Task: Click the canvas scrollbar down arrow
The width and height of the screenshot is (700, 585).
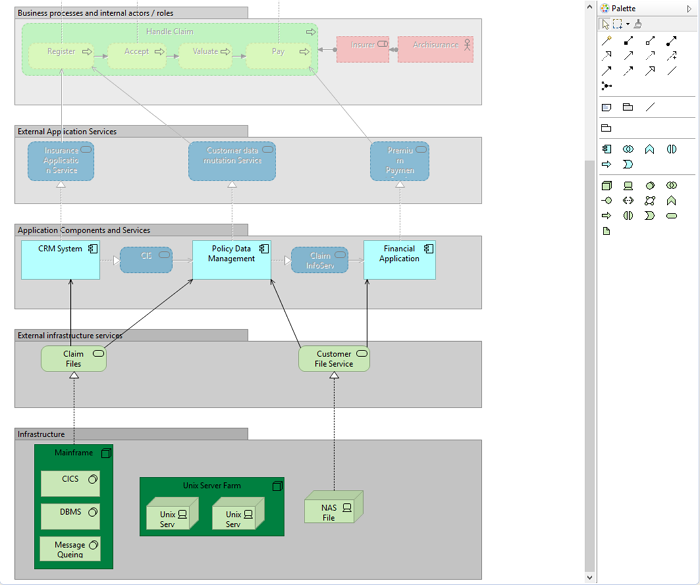Action: 589,577
